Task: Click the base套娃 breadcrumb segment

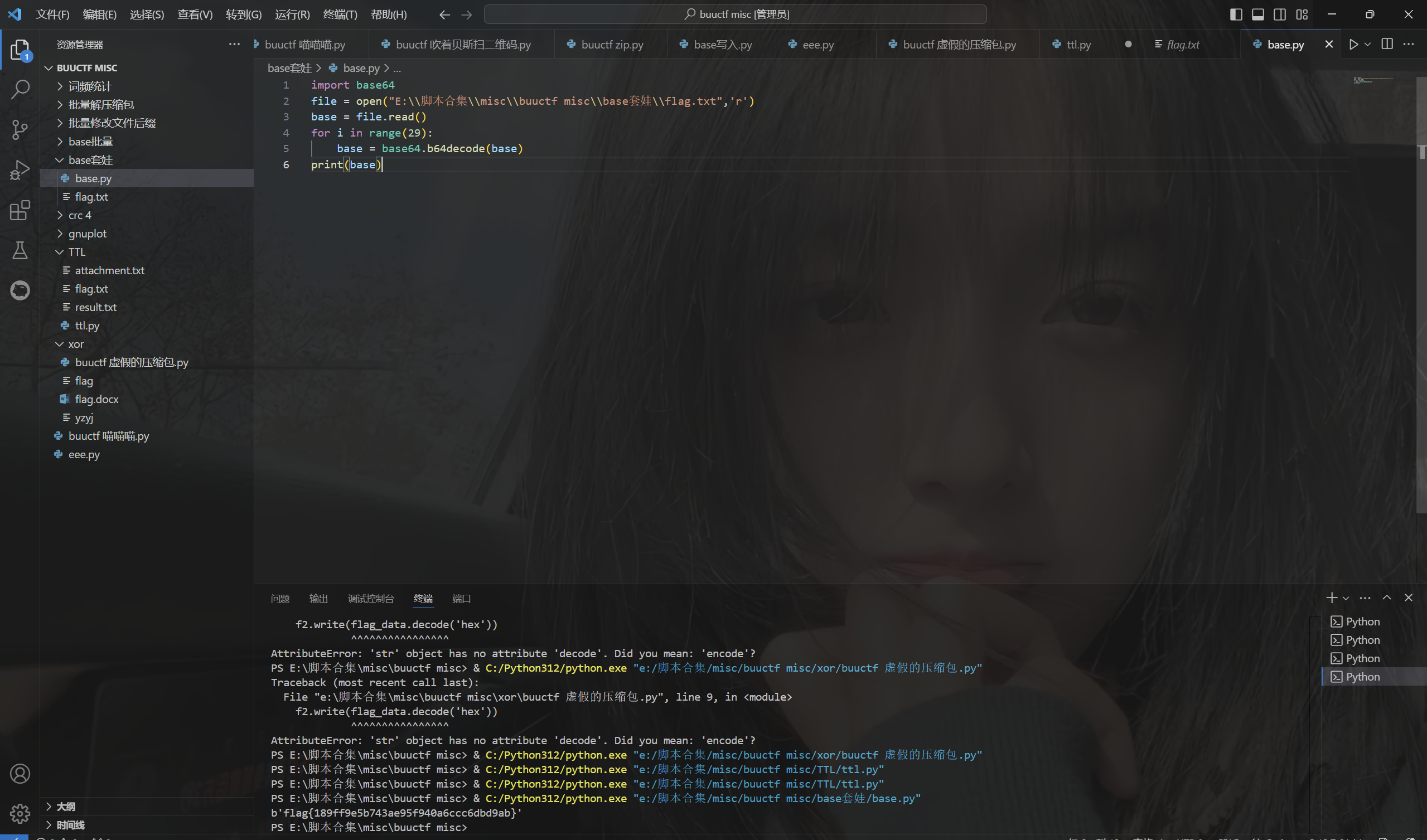Action: click(x=289, y=69)
